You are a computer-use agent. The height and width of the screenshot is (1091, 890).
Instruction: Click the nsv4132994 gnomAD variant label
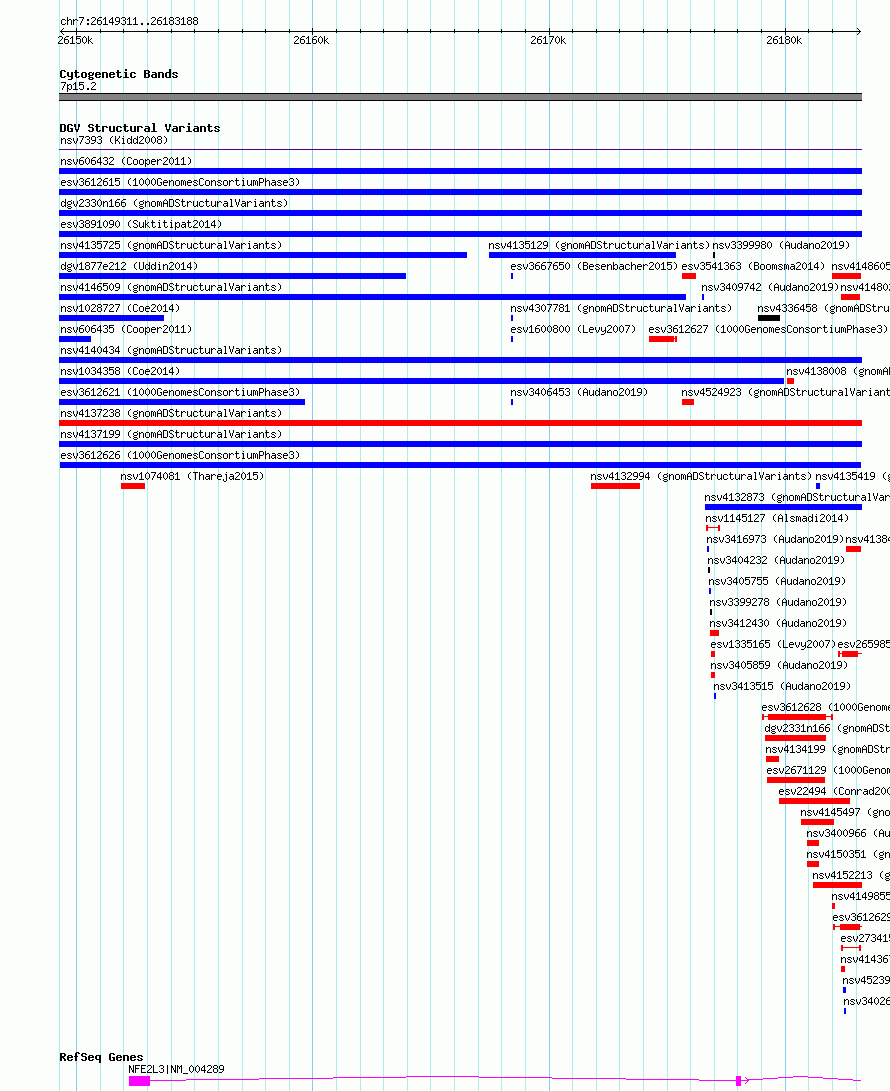click(701, 476)
